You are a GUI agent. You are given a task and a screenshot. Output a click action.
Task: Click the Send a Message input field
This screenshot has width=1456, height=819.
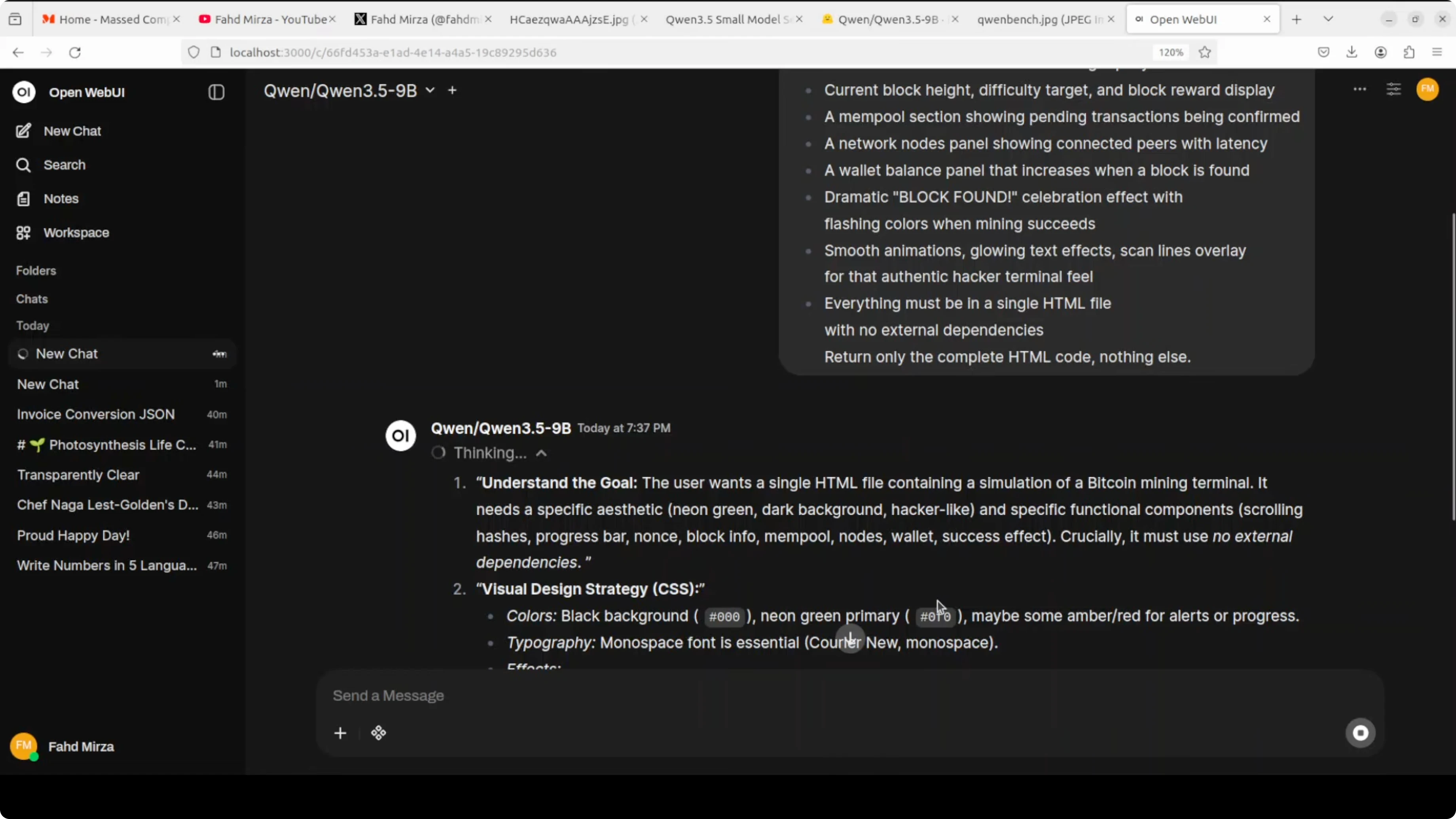791,696
